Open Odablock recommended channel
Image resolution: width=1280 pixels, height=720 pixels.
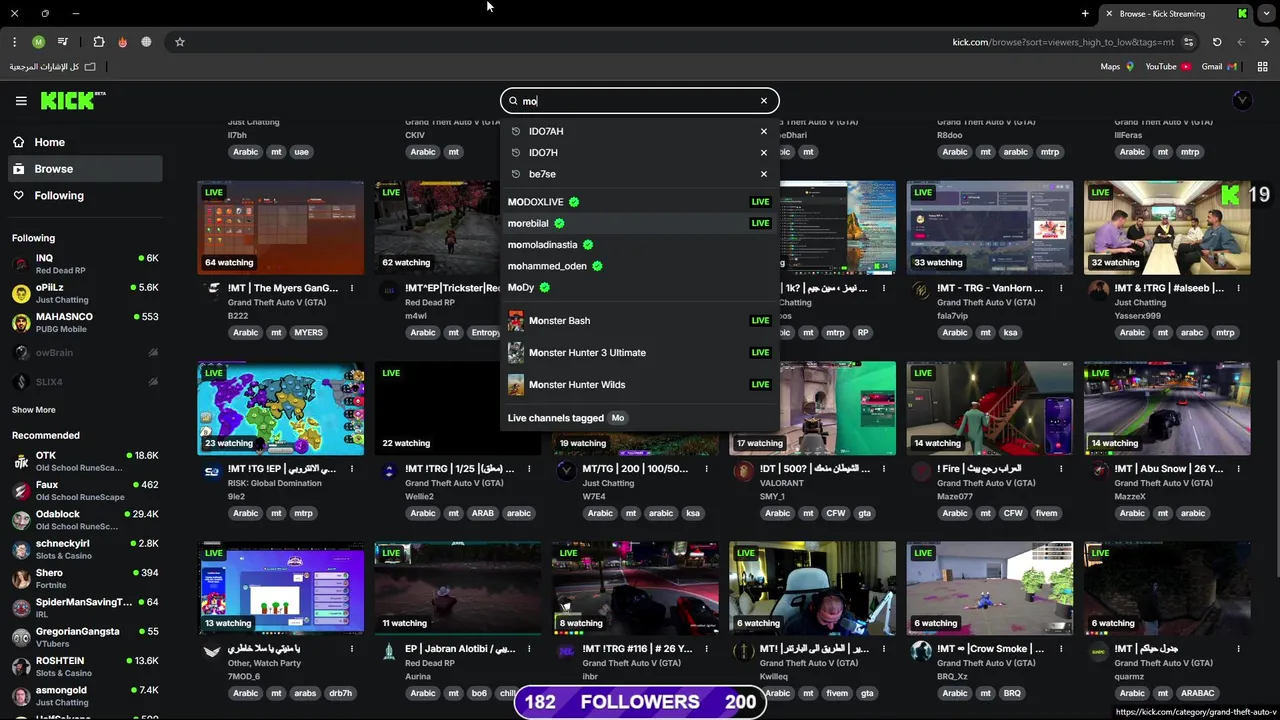(85, 520)
